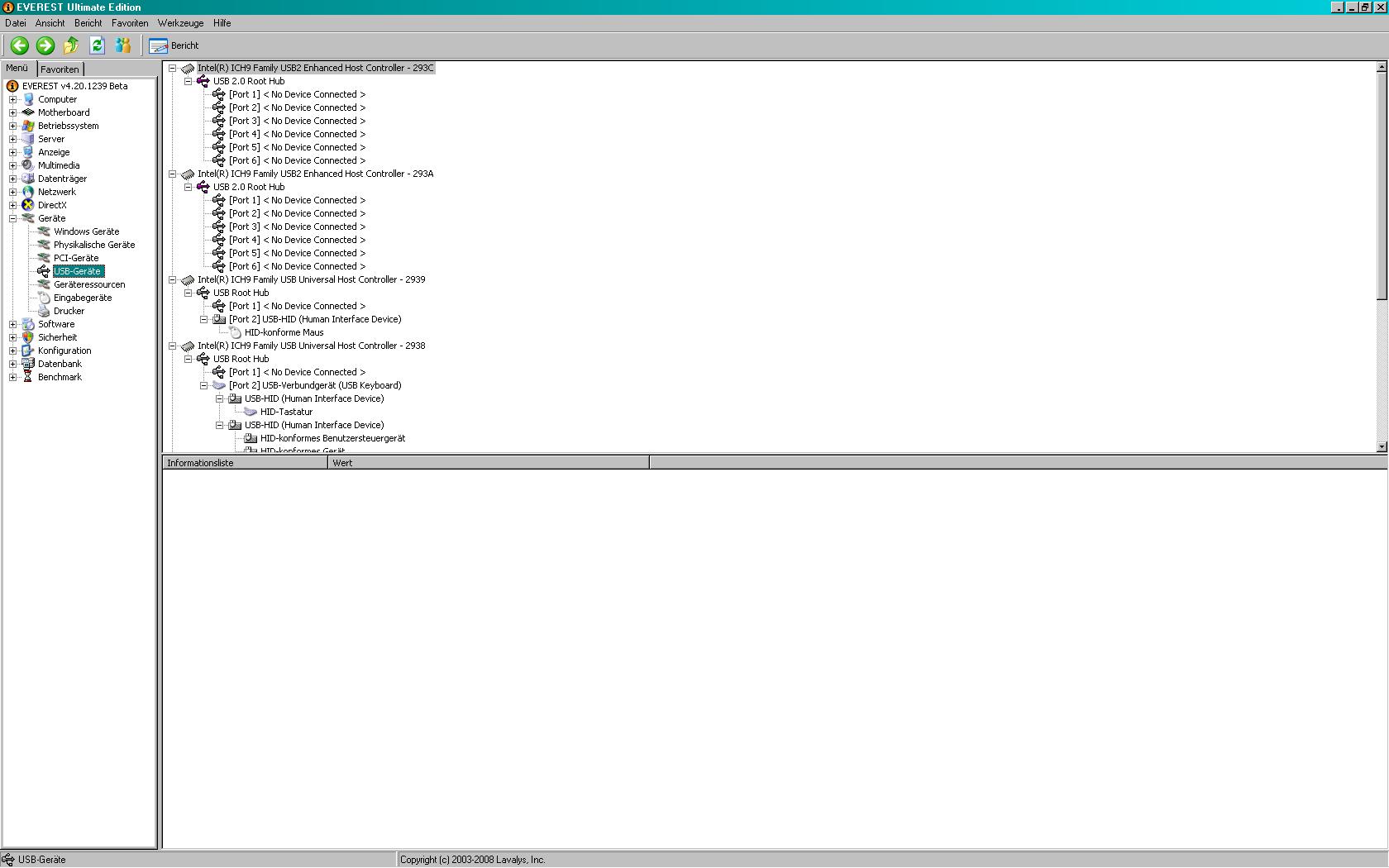
Task: Select PCI-Geräte in the tree
Action: pos(76,258)
